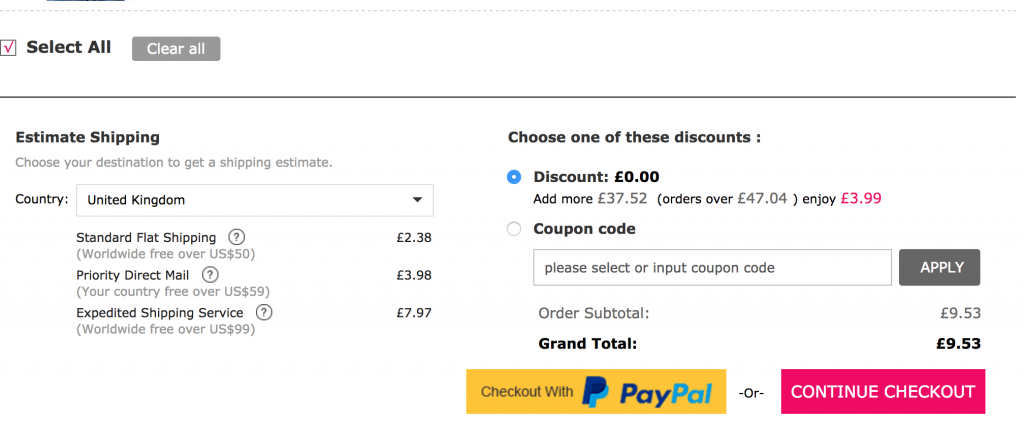This screenshot has height=423, width=1024.
Task: Click the £2.38 shipping price
Action: point(414,238)
